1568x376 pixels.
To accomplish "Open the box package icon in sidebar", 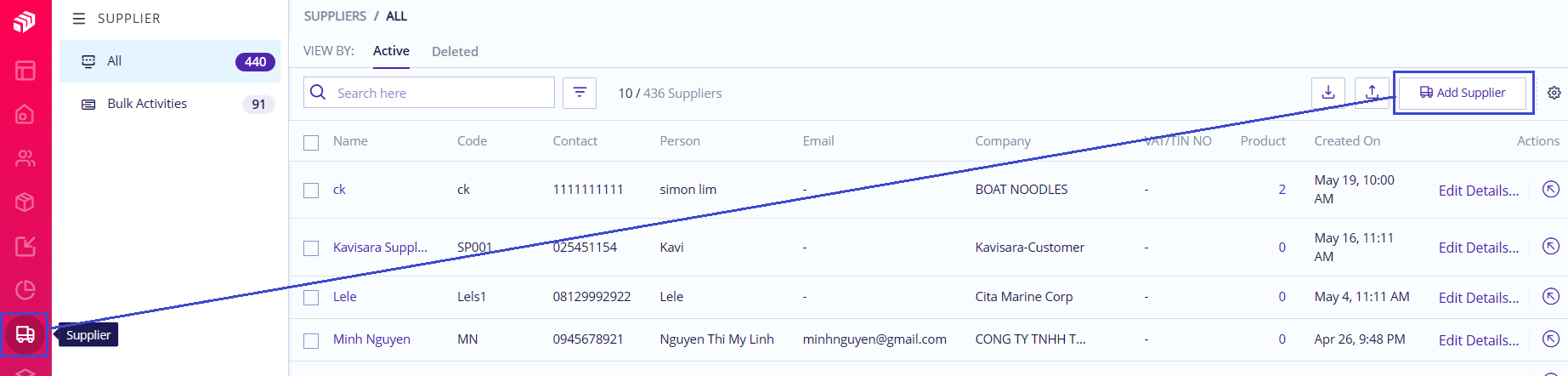I will 25,202.
